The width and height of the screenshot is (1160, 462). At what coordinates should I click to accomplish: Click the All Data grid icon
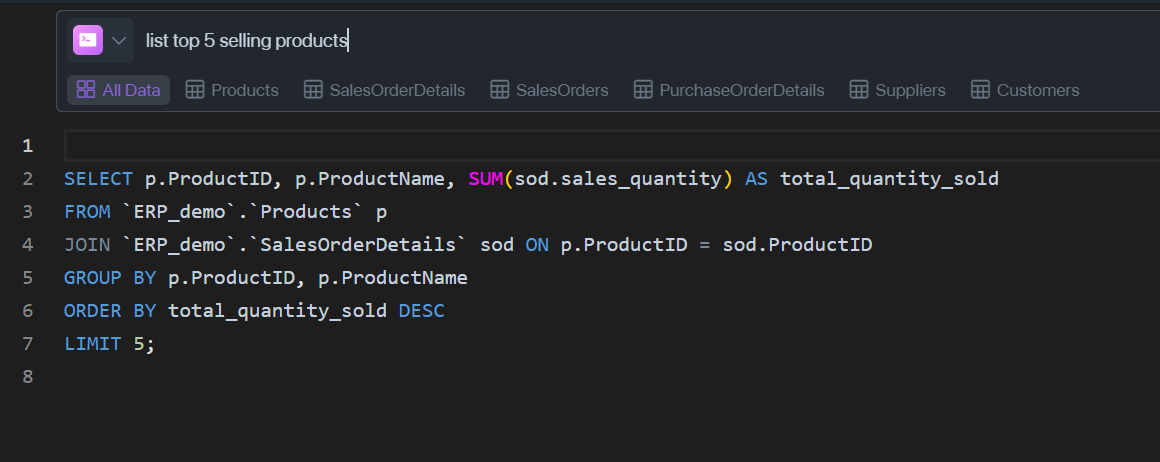[x=86, y=90]
